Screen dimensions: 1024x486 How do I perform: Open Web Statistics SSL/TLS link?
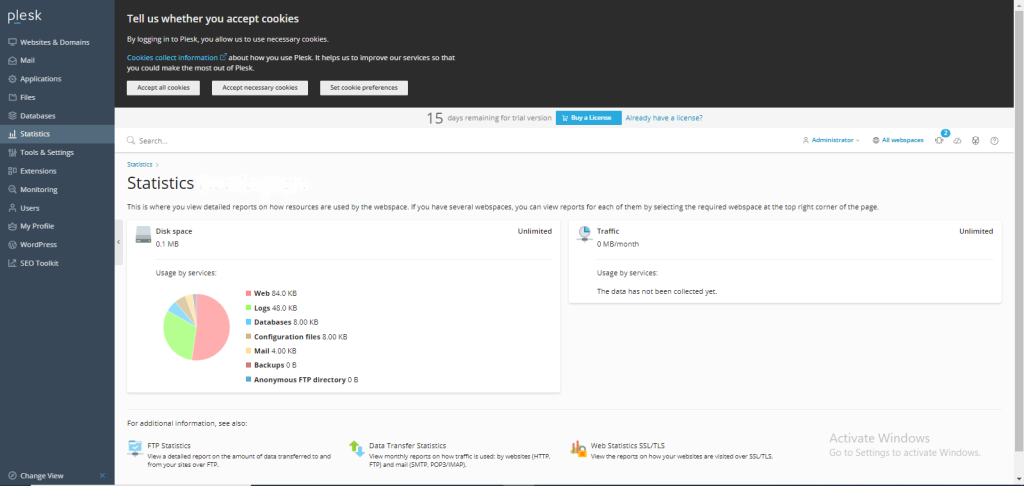pyautogui.click(x=628, y=446)
